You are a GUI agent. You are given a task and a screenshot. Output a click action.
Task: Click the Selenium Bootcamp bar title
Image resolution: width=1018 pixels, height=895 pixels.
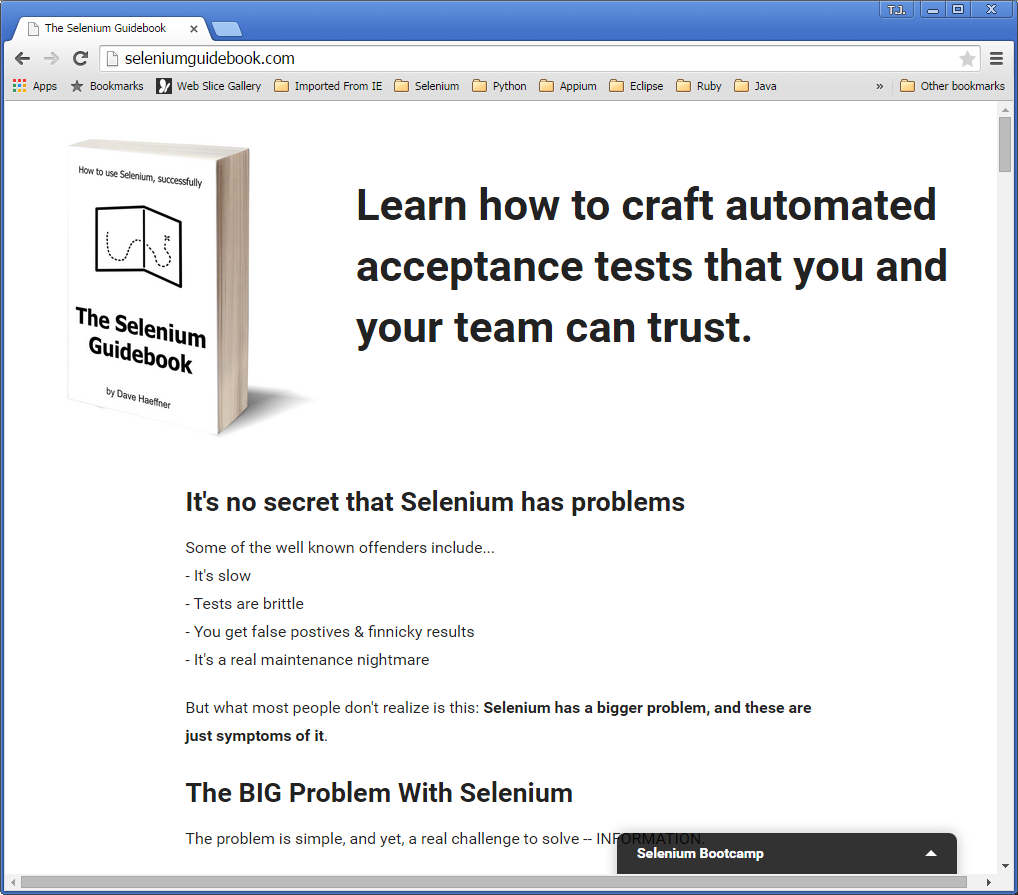tap(700, 853)
